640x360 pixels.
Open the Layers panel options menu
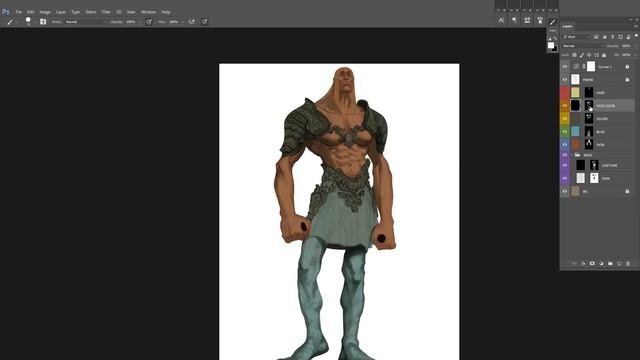636,26
